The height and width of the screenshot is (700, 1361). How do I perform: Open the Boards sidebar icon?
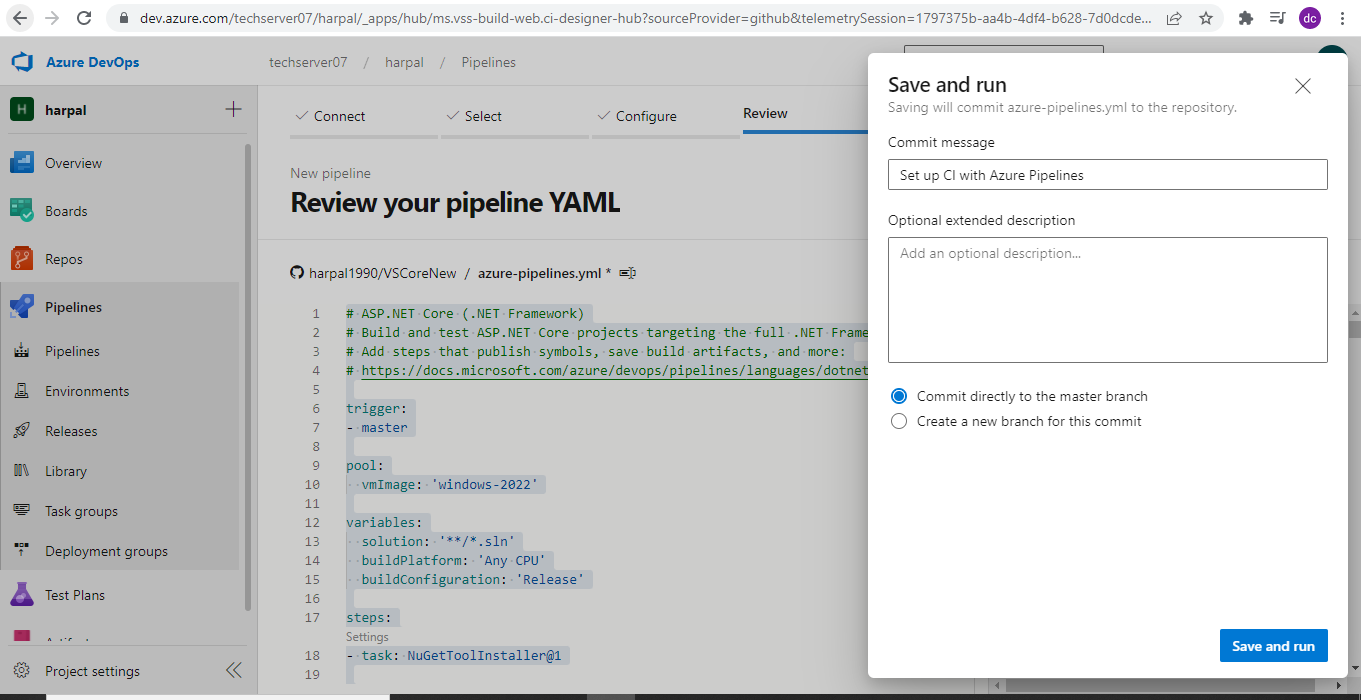point(22,211)
